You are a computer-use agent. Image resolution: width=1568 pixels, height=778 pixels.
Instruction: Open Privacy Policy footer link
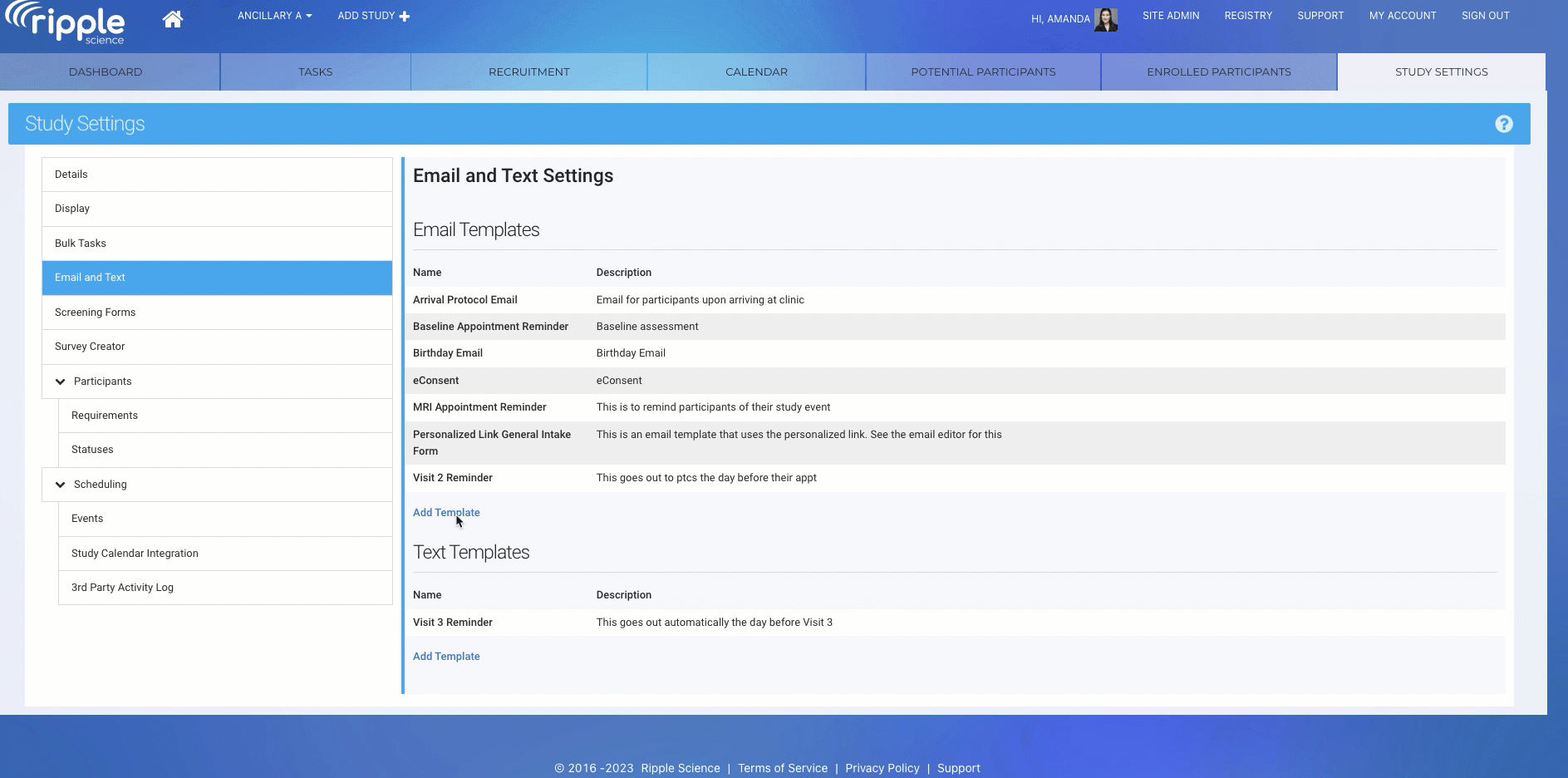882,768
